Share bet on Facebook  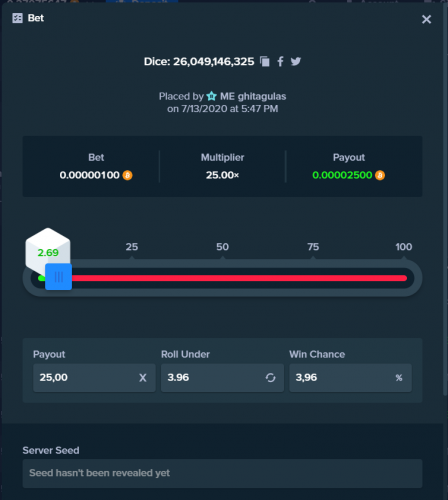[x=280, y=61]
